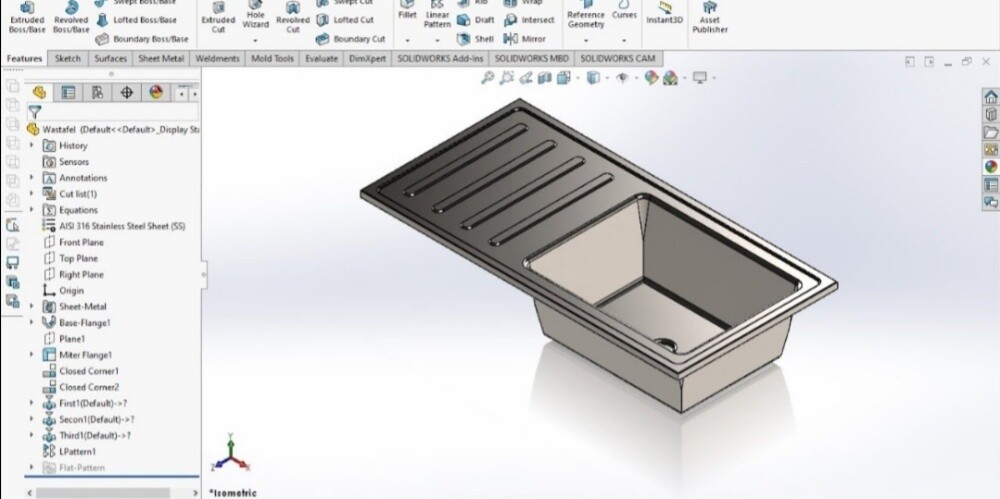Open the Weldments tab

pyautogui.click(x=217, y=59)
